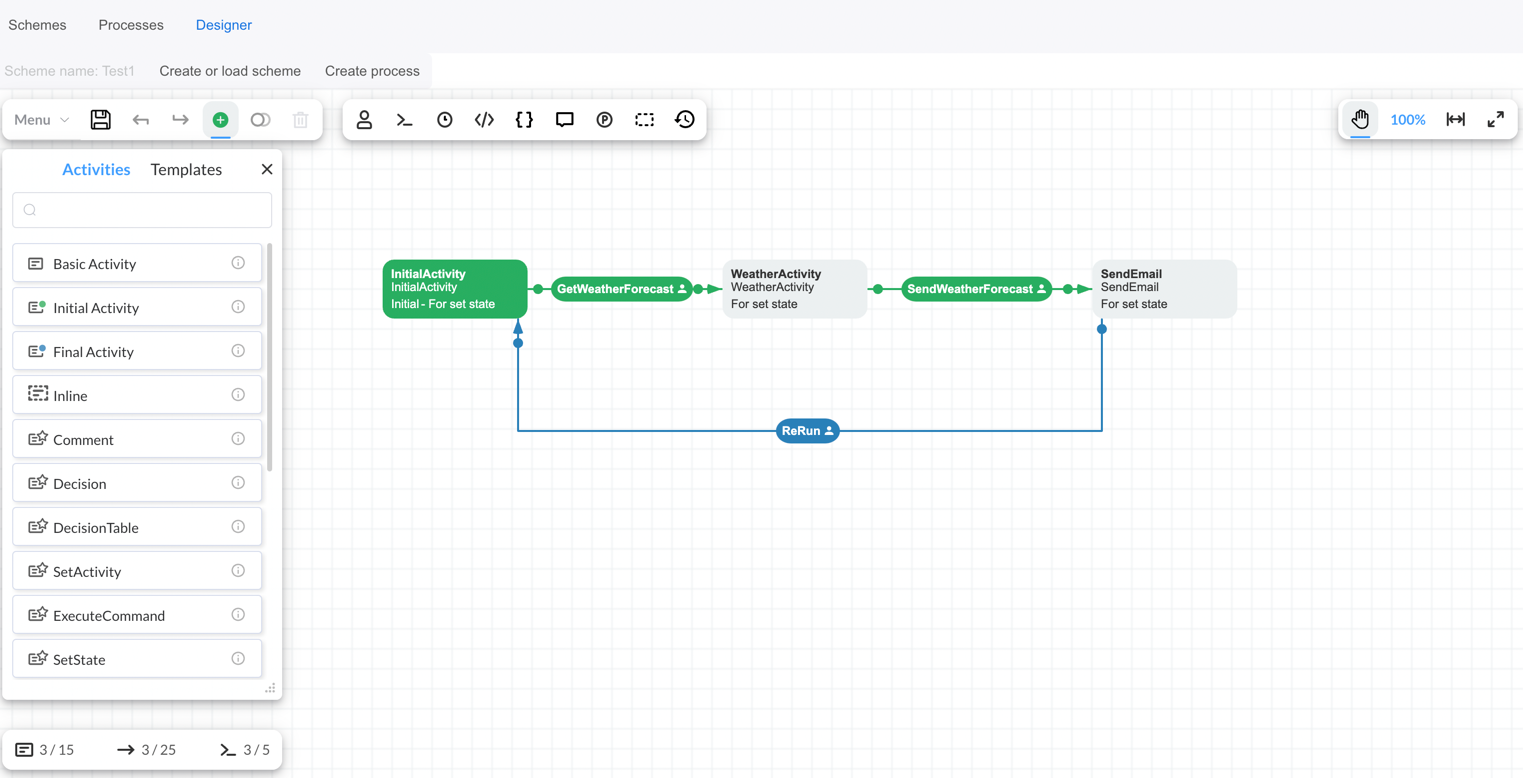The width and height of the screenshot is (1523, 778).
Task: Show info for Basic Activity
Action: click(238, 263)
